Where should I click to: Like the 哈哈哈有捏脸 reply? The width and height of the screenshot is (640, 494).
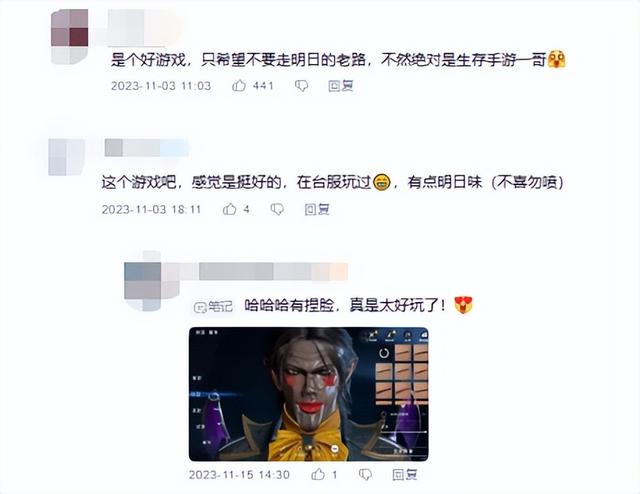coord(318,474)
